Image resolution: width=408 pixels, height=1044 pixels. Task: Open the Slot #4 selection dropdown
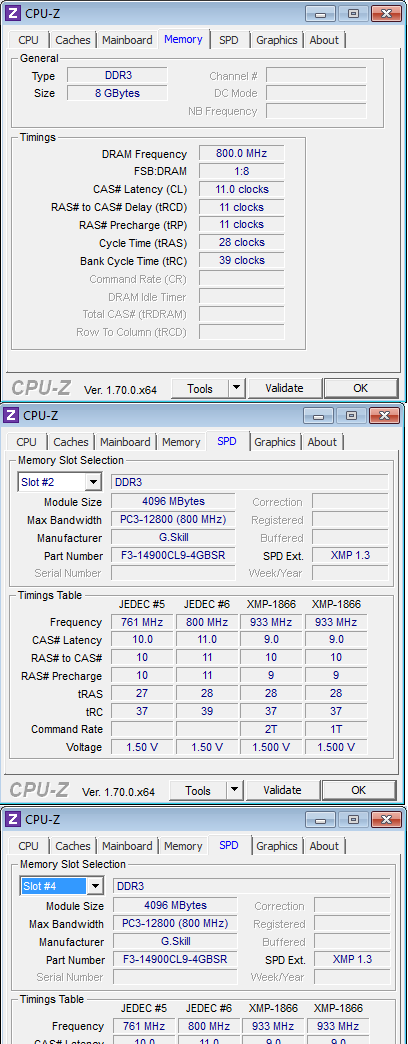95,886
